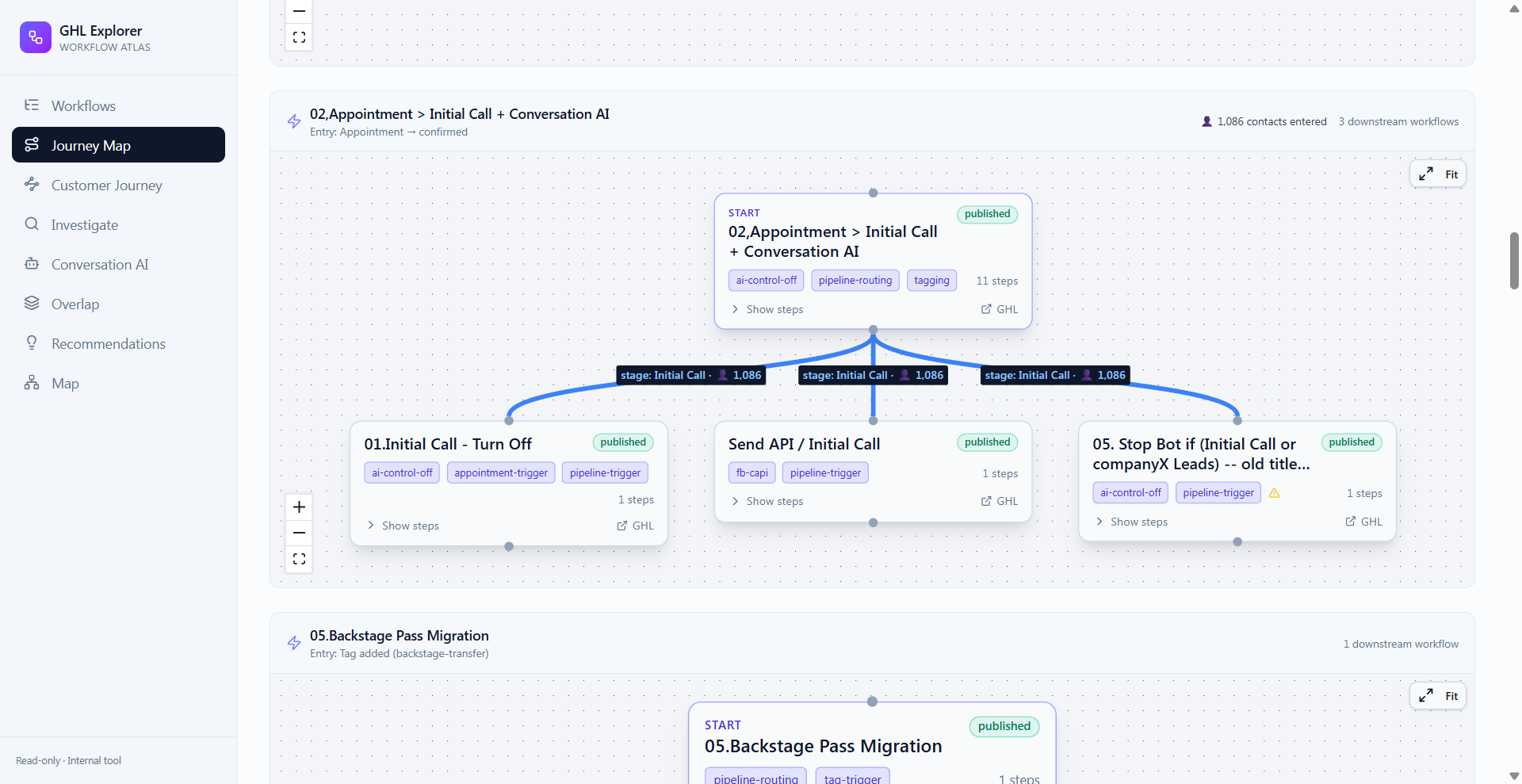
Task: Click the tagging tag on START node
Action: pyautogui.click(x=931, y=281)
